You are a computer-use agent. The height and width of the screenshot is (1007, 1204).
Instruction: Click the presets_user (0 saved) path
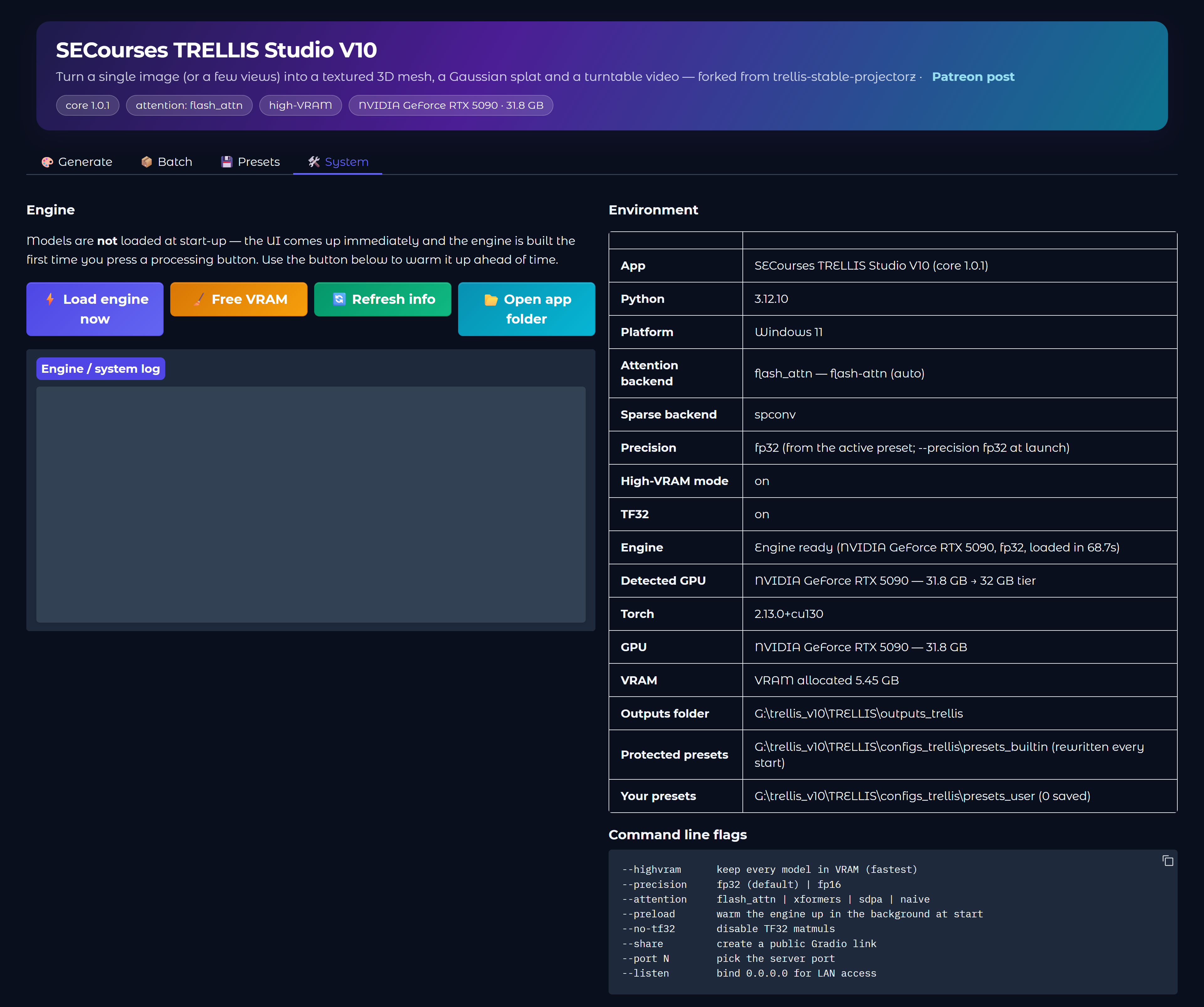click(x=922, y=797)
